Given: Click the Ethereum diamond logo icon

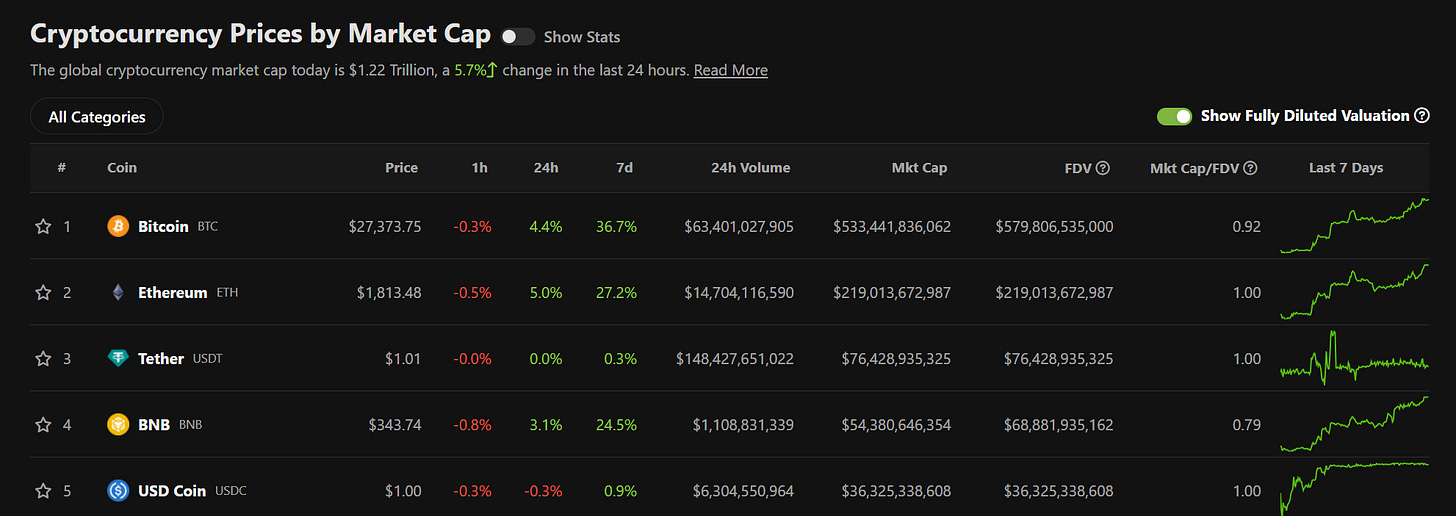Looking at the screenshot, I should 118,293.
